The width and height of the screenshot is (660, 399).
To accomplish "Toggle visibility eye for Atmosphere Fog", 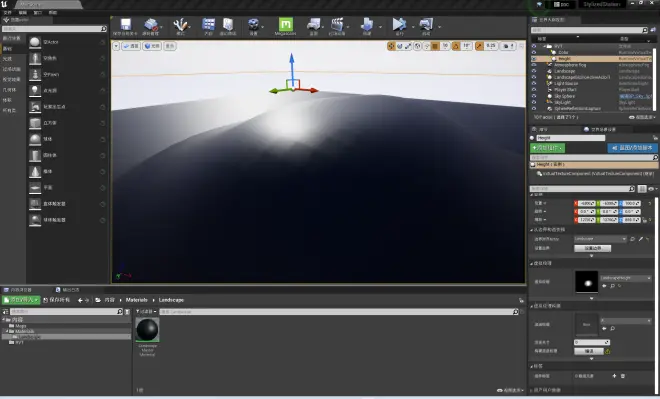I will point(534,65).
